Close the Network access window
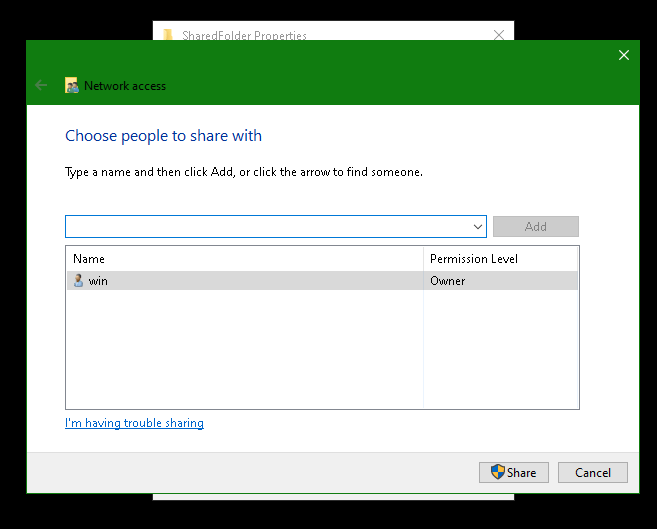The height and width of the screenshot is (529, 657). pyautogui.click(x=624, y=55)
